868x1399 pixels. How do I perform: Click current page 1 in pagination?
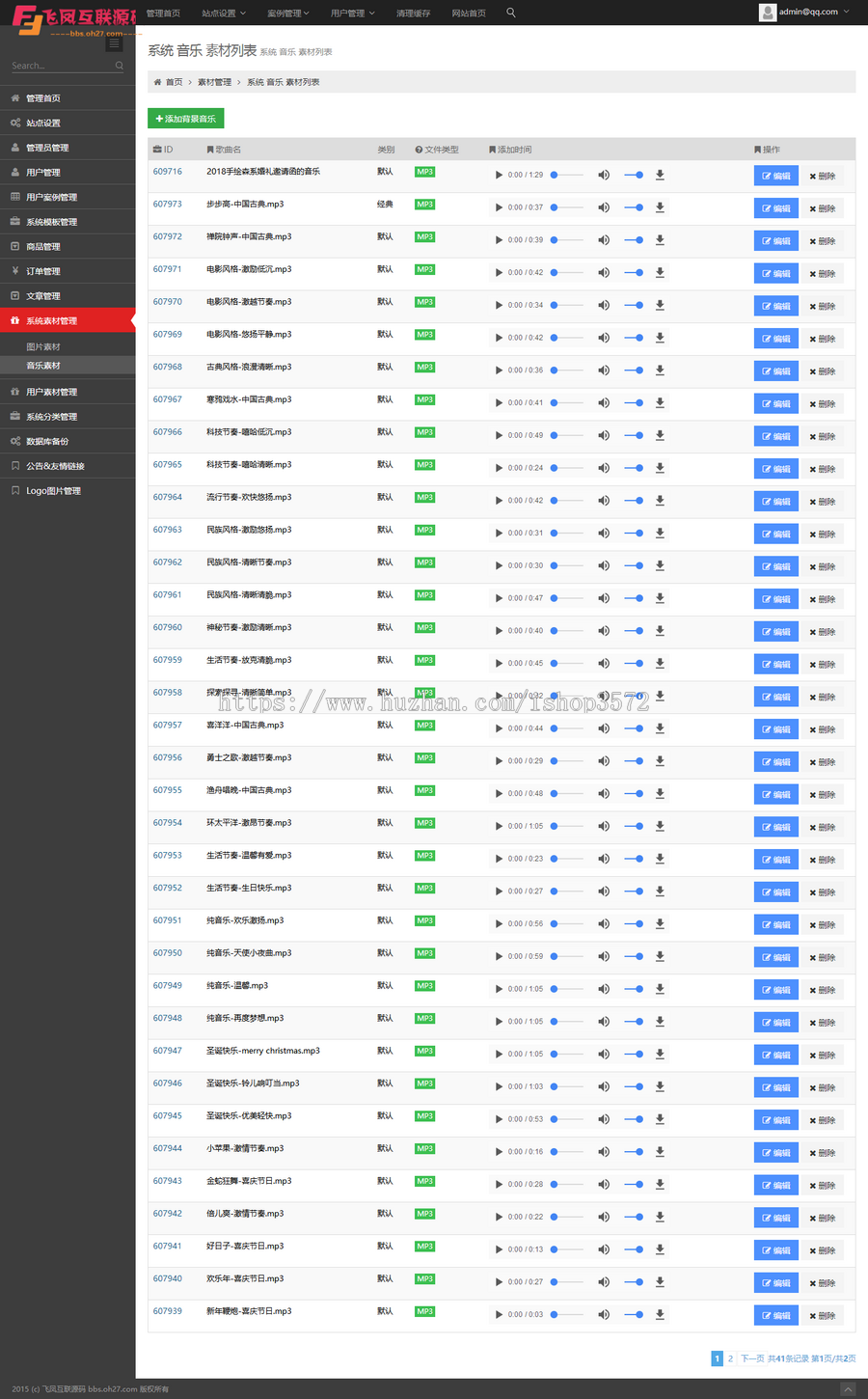pos(717,1358)
